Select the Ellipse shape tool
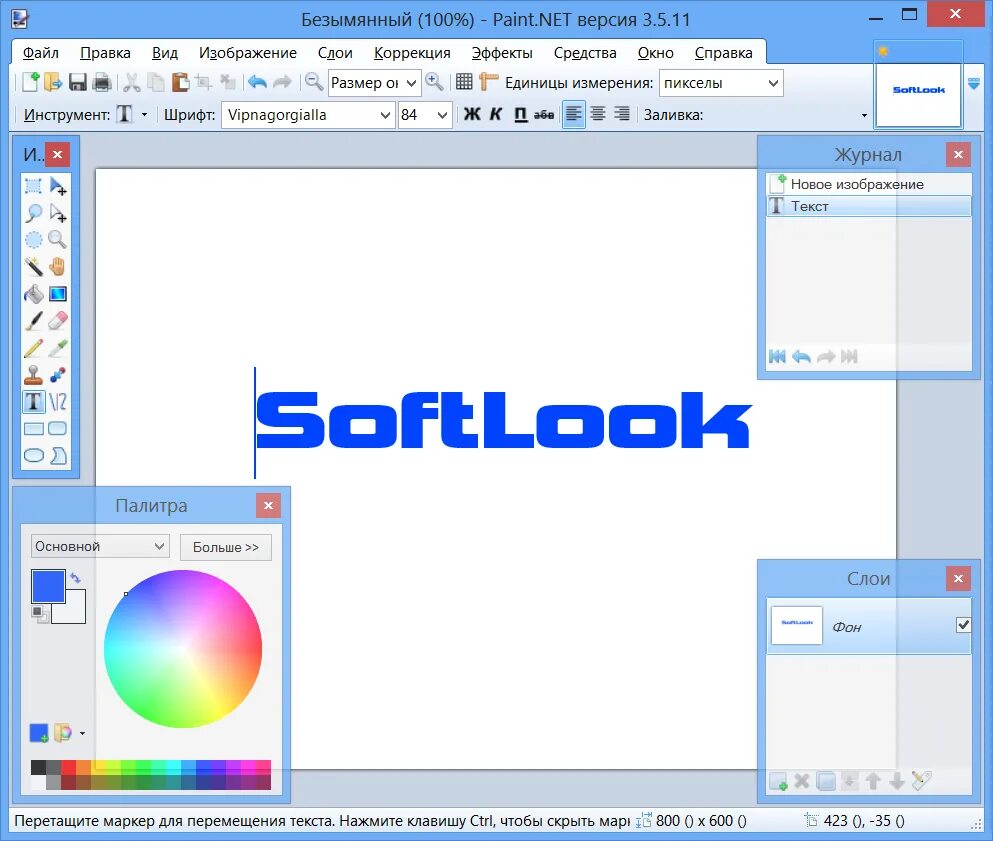This screenshot has width=993, height=841. (34, 455)
